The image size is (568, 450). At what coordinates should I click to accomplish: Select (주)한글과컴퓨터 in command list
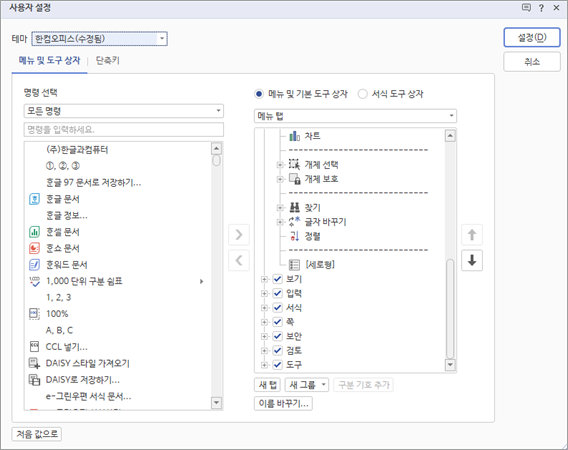point(77,150)
